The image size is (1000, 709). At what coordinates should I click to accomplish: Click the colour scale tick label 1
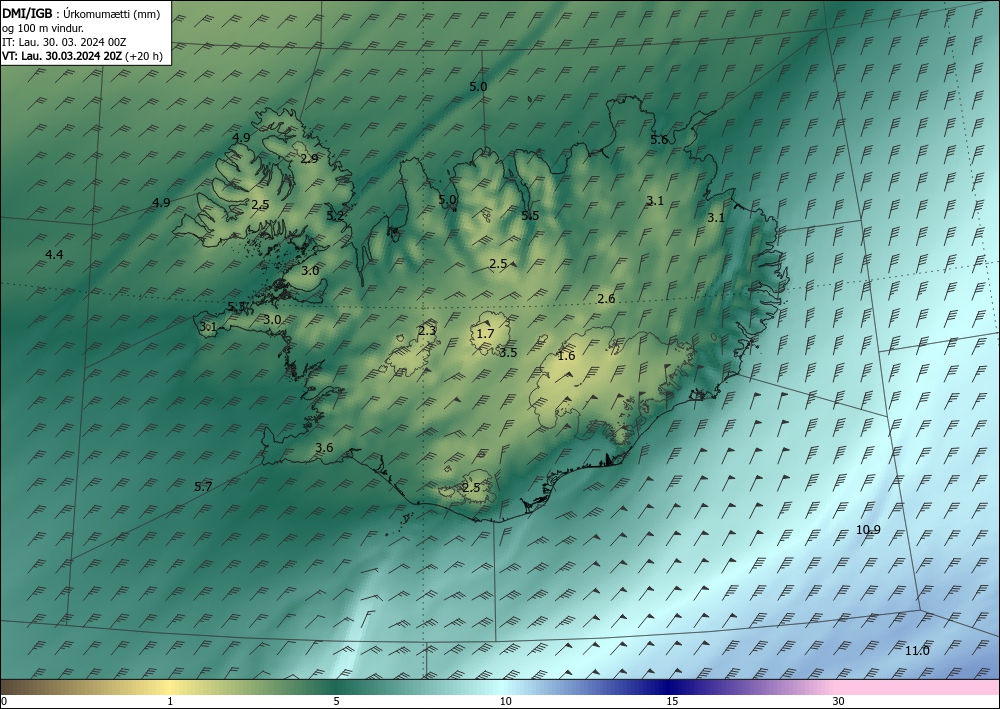(170, 702)
